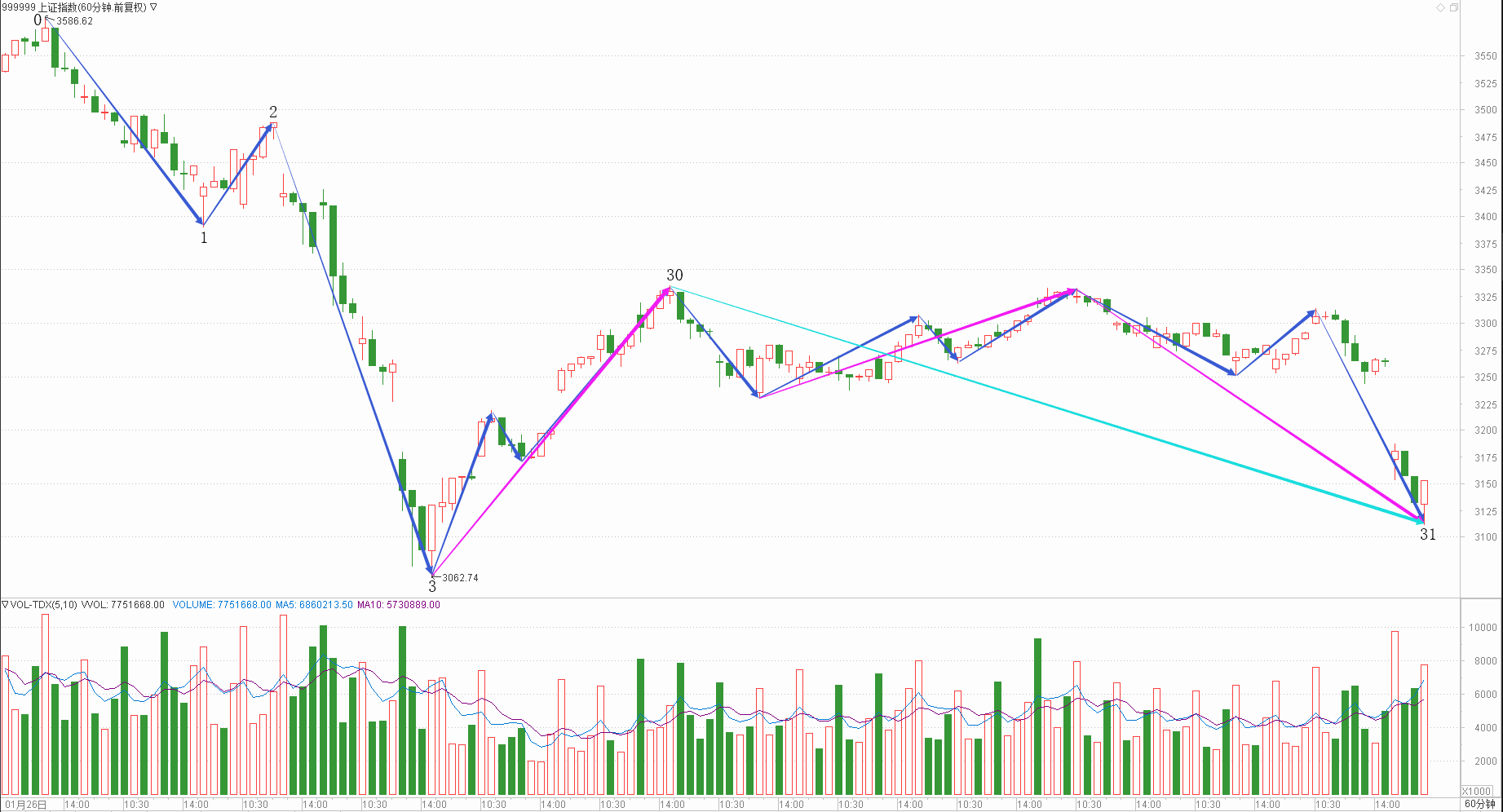
Task: Click the VOLUME: 7751668.00 readout
Action: 222,605
